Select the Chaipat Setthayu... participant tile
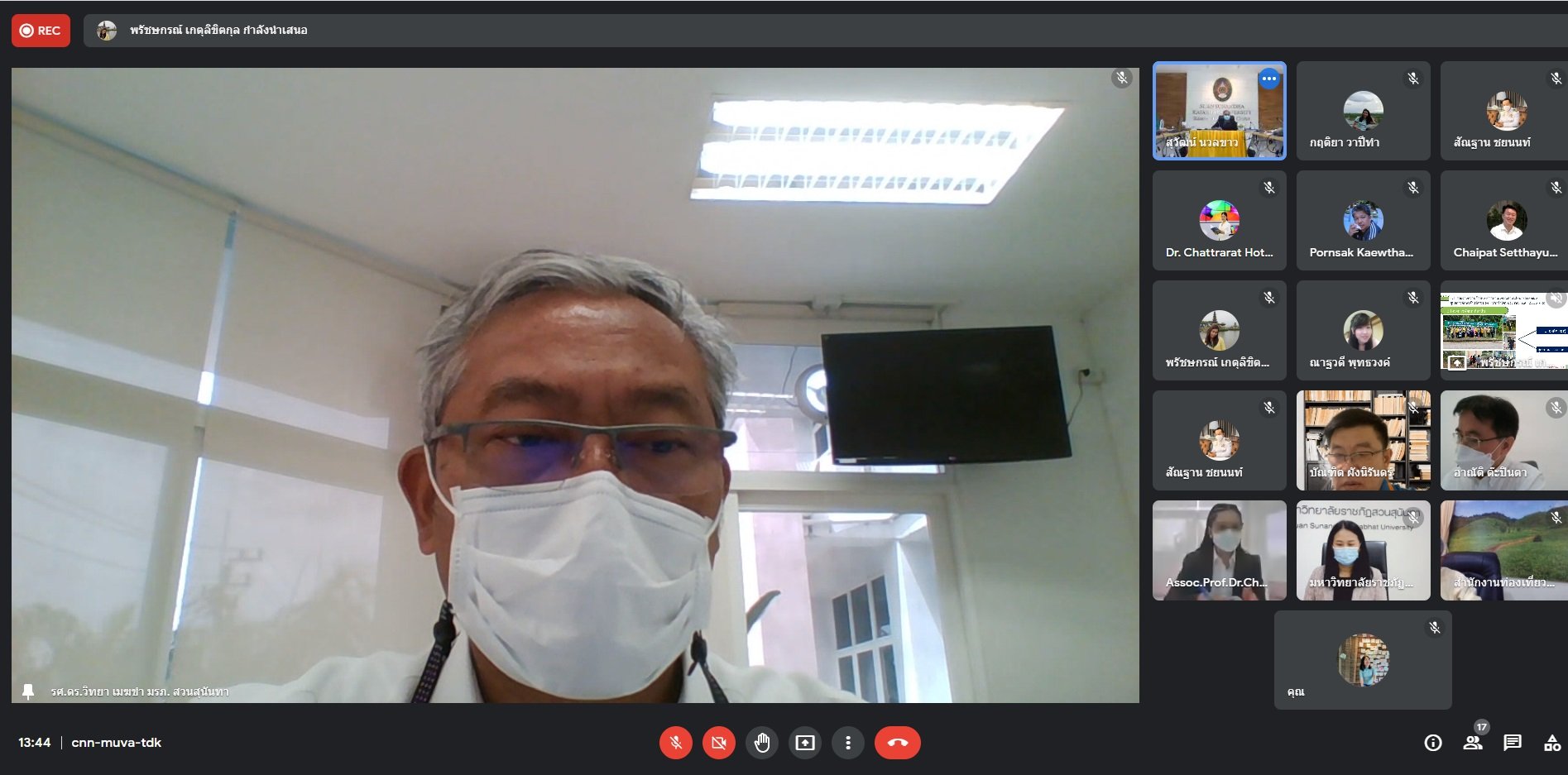 tap(1504, 221)
